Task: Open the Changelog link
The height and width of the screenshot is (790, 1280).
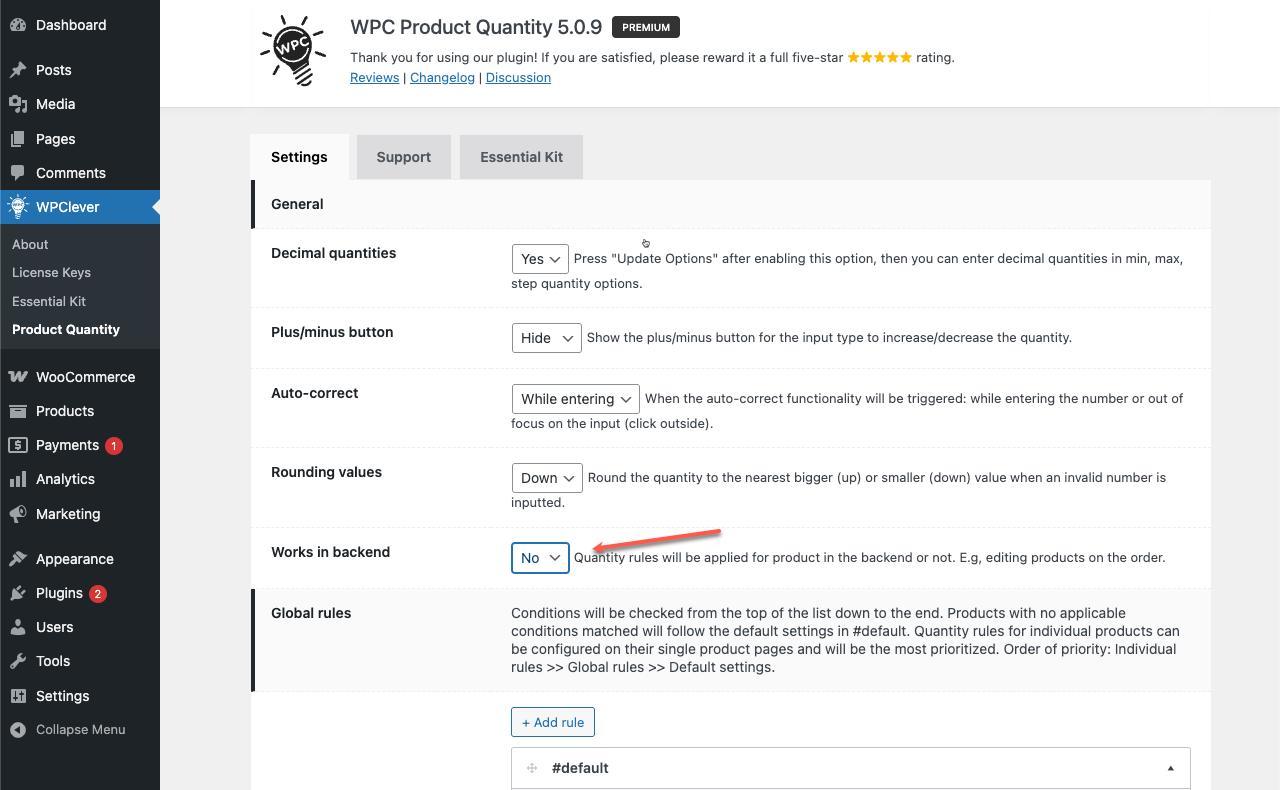Action: coord(442,77)
